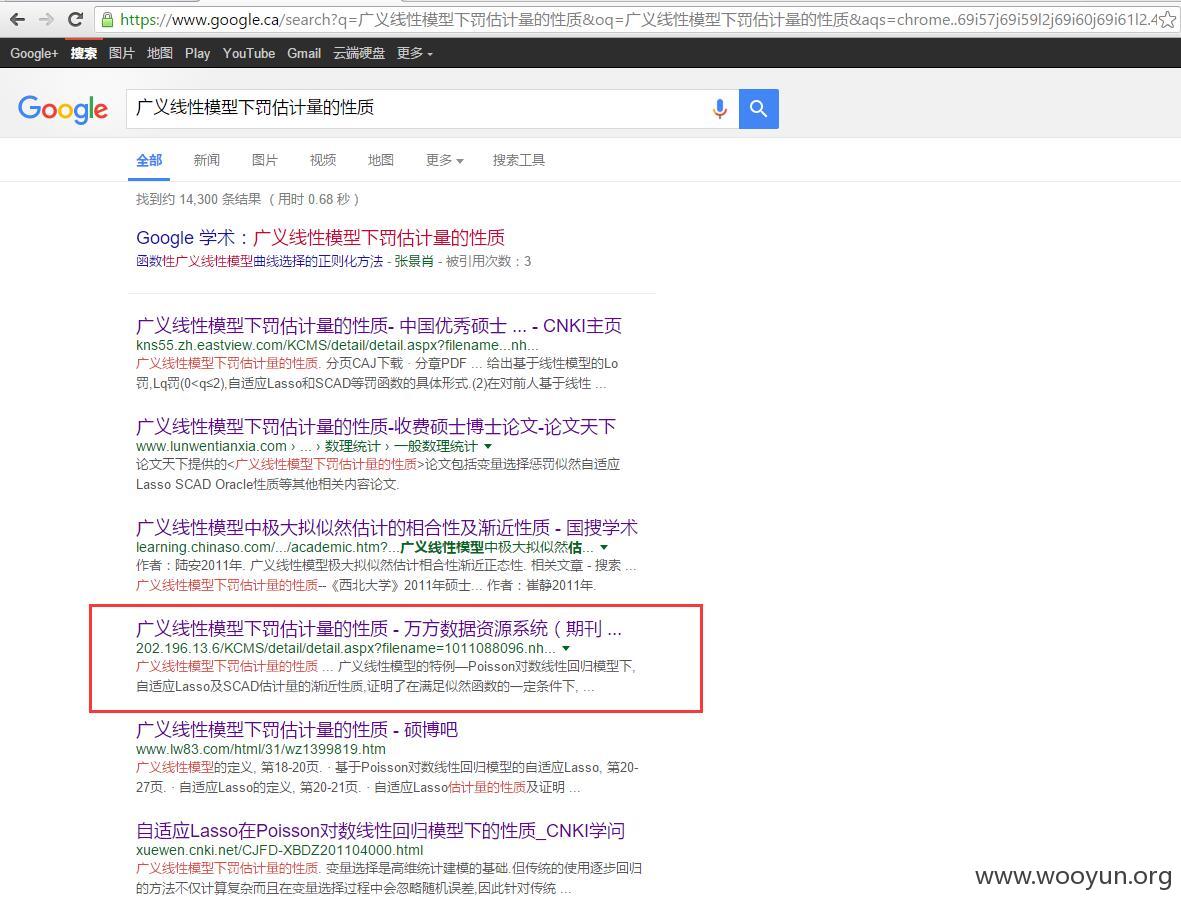Image resolution: width=1181 pixels, height=905 pixels.
Task: Click the blue magnifier search button
Action: (x=758, y=109)
